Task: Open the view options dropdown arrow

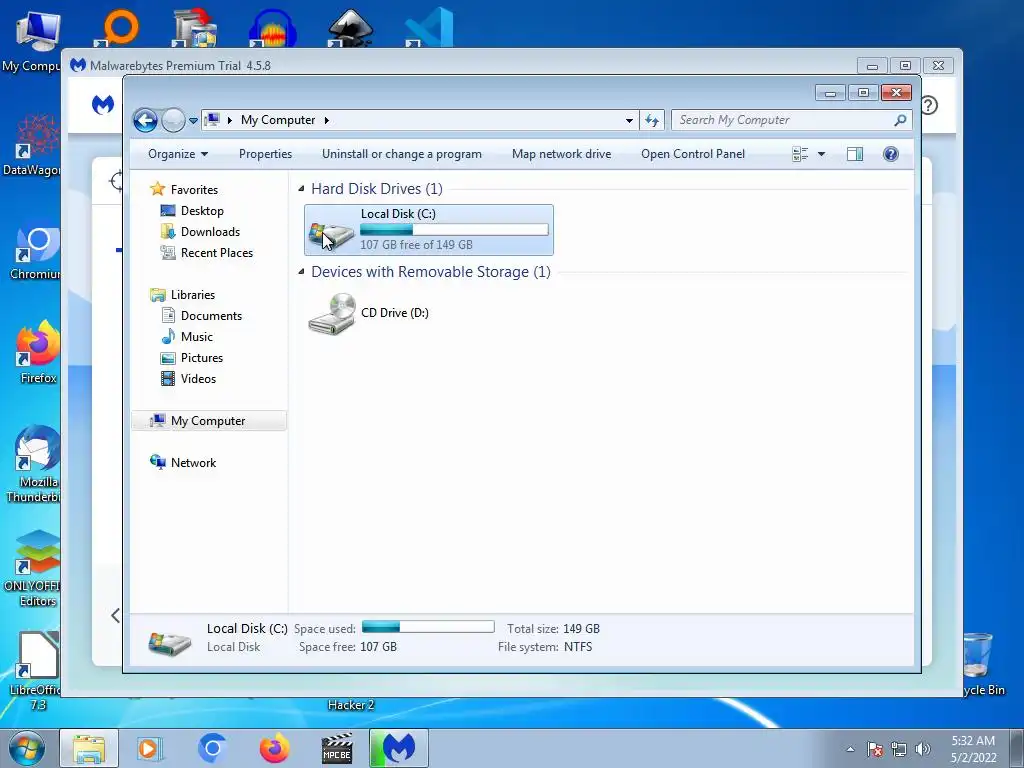Action: [x=822, y=154]
